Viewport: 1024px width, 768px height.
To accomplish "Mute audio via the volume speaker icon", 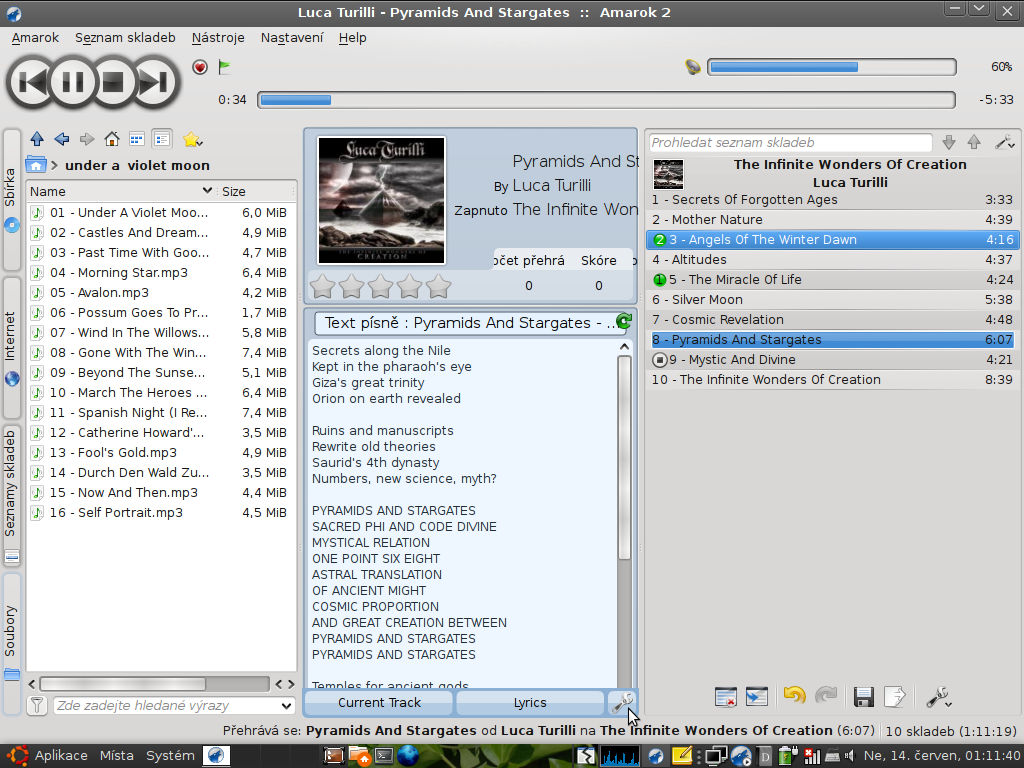I will 693,67.
